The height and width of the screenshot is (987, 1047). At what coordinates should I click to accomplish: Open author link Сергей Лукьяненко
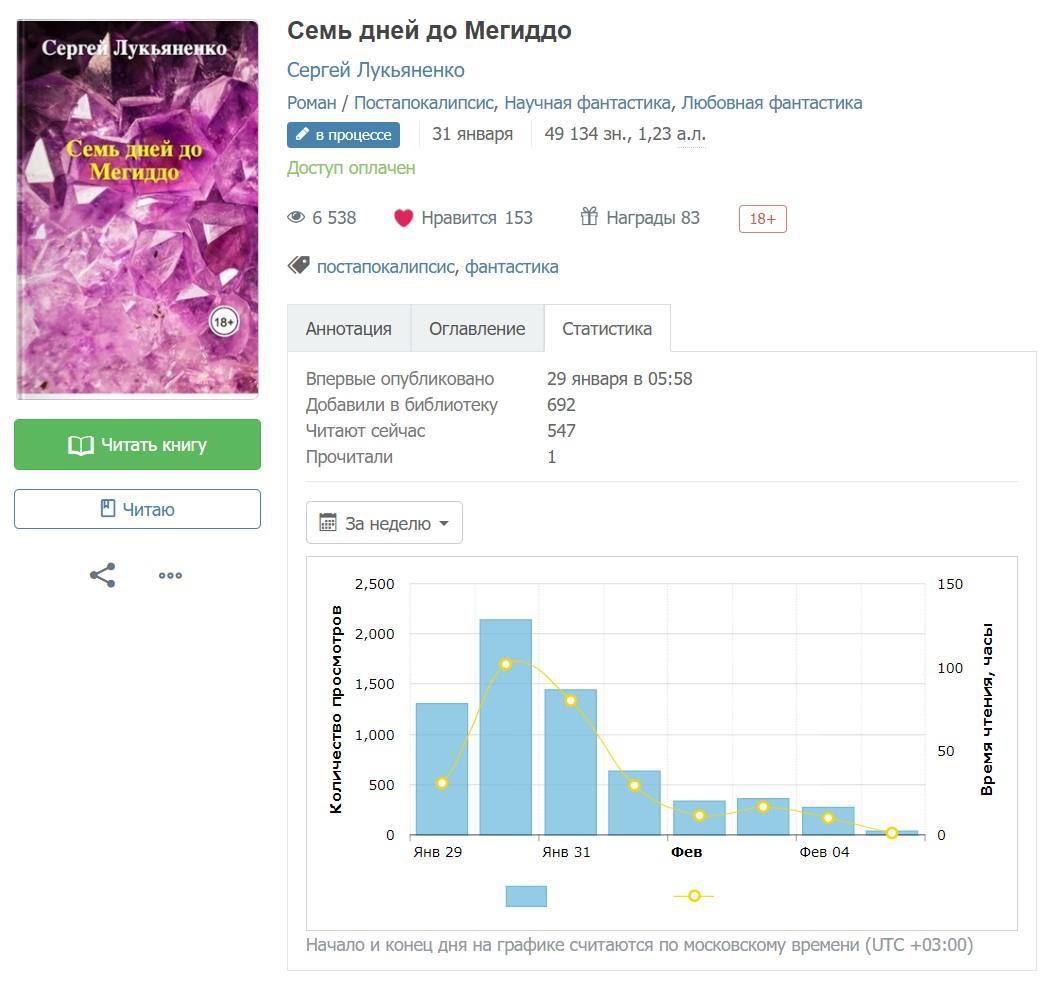pos(375,70)
